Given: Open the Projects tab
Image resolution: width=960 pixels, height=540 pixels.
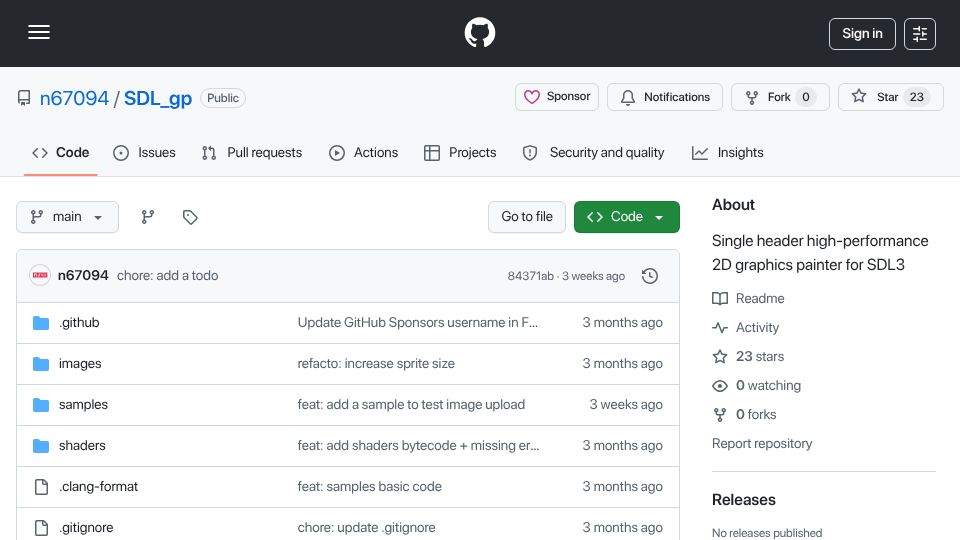Looking at the screenshot, I should coord(460,152).
